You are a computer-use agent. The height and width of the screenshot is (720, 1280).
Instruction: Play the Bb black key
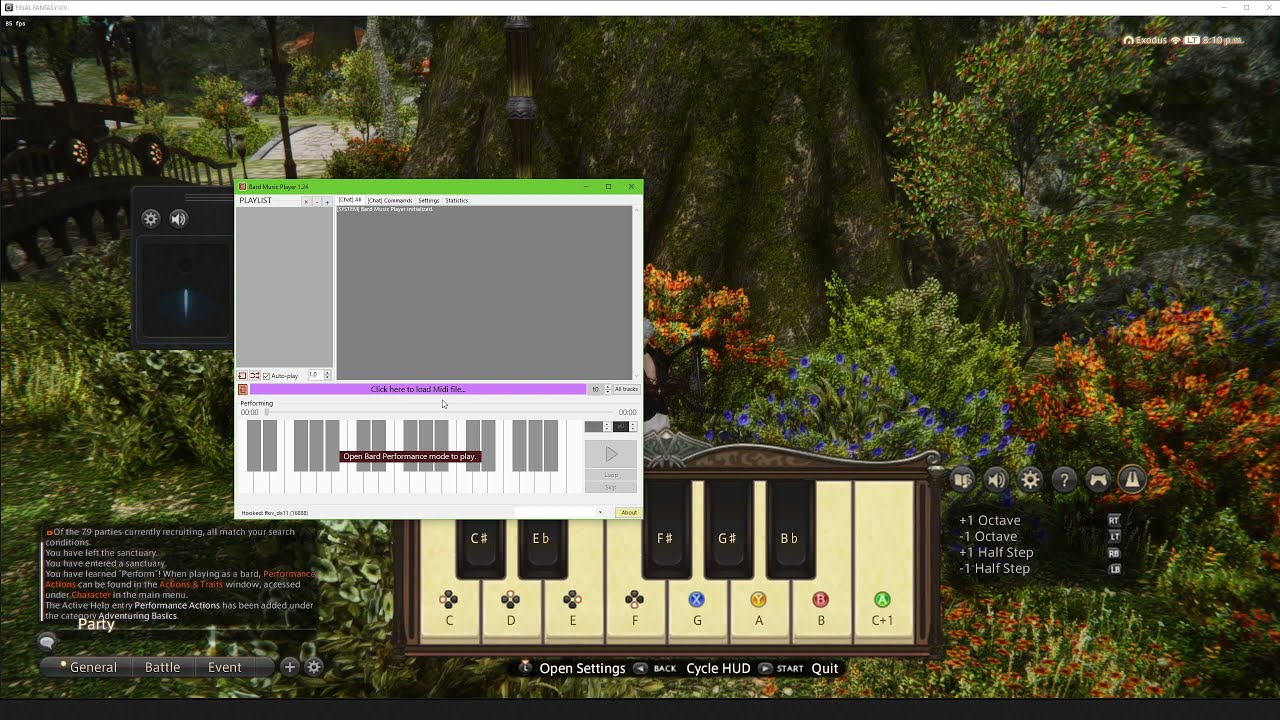point(790,530)
